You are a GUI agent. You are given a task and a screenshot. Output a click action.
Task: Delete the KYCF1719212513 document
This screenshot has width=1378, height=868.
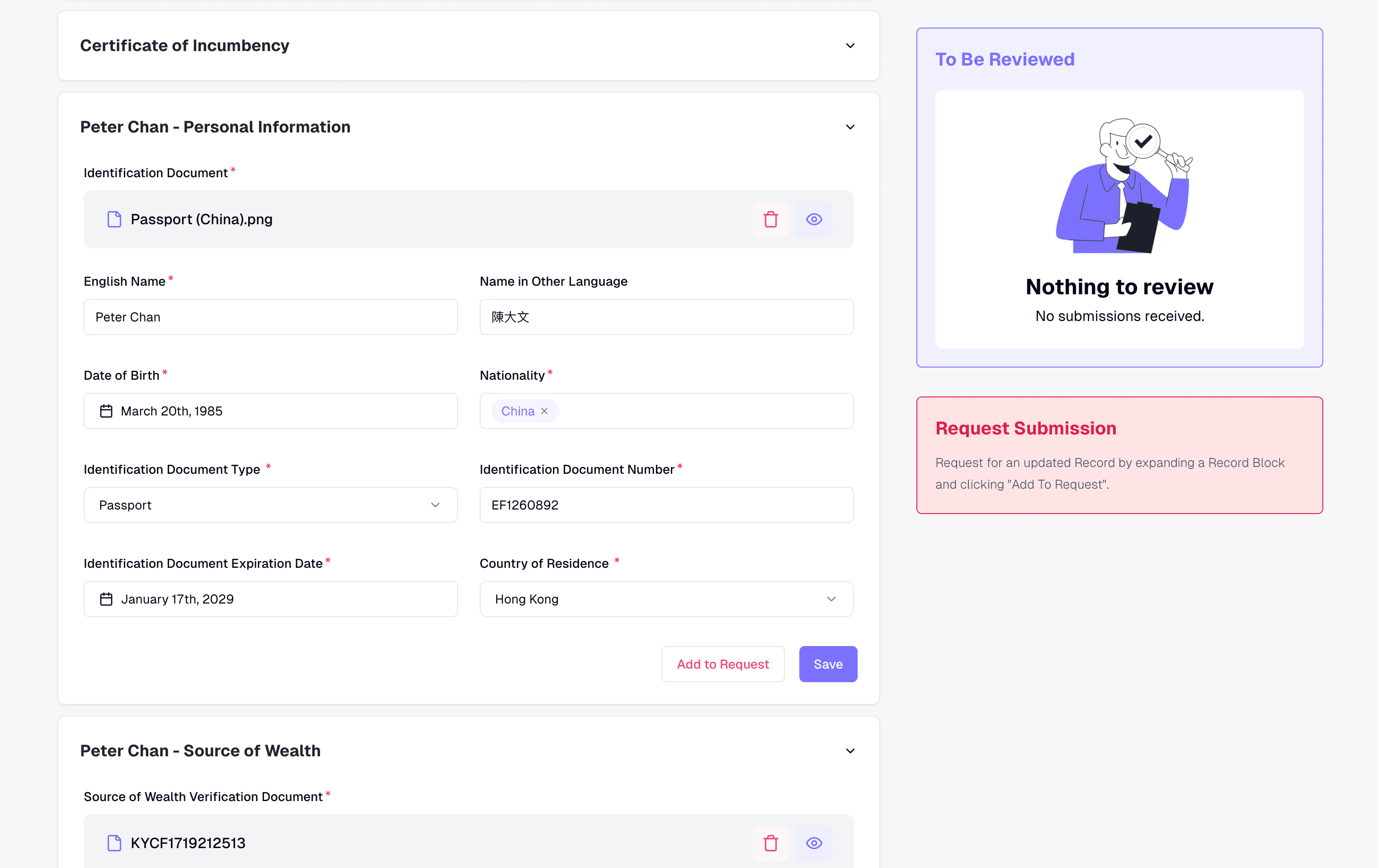tap(770, 843)
